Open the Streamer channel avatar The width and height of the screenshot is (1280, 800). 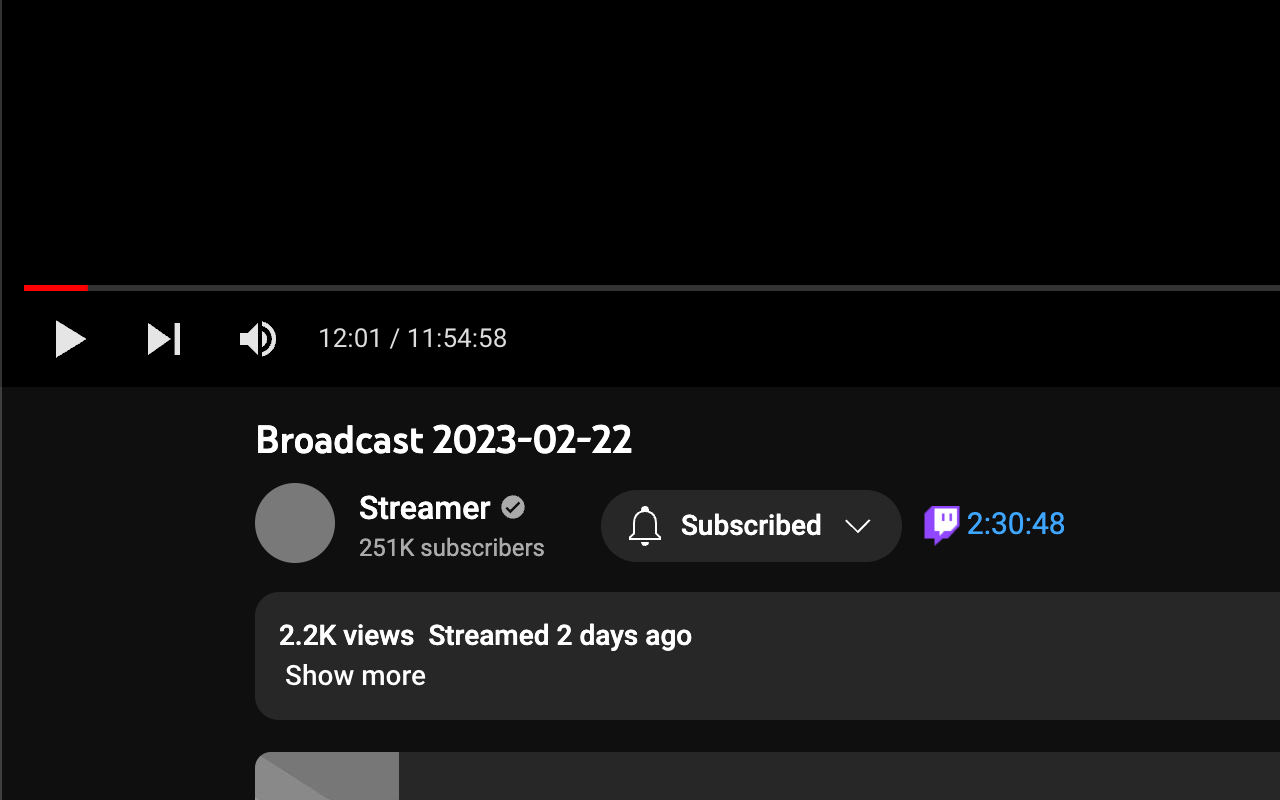[295, 523]
